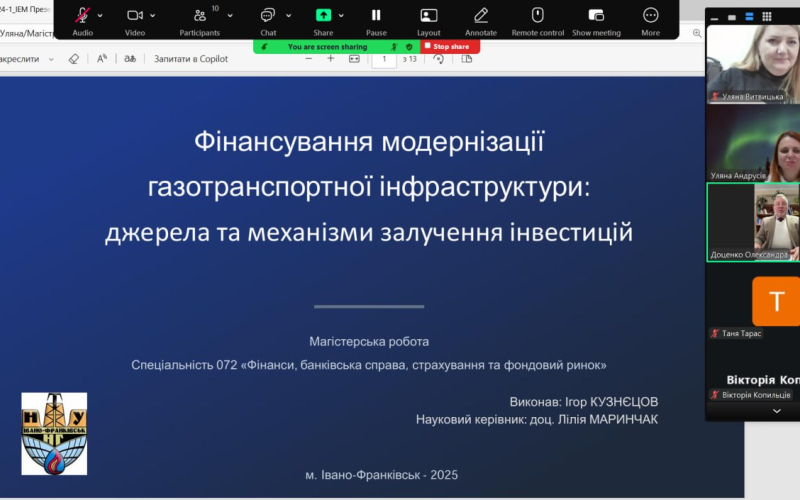Pause the screen share
Viewport: 800px width, 500px height.
pyautogui.click(x=376, y=16)
